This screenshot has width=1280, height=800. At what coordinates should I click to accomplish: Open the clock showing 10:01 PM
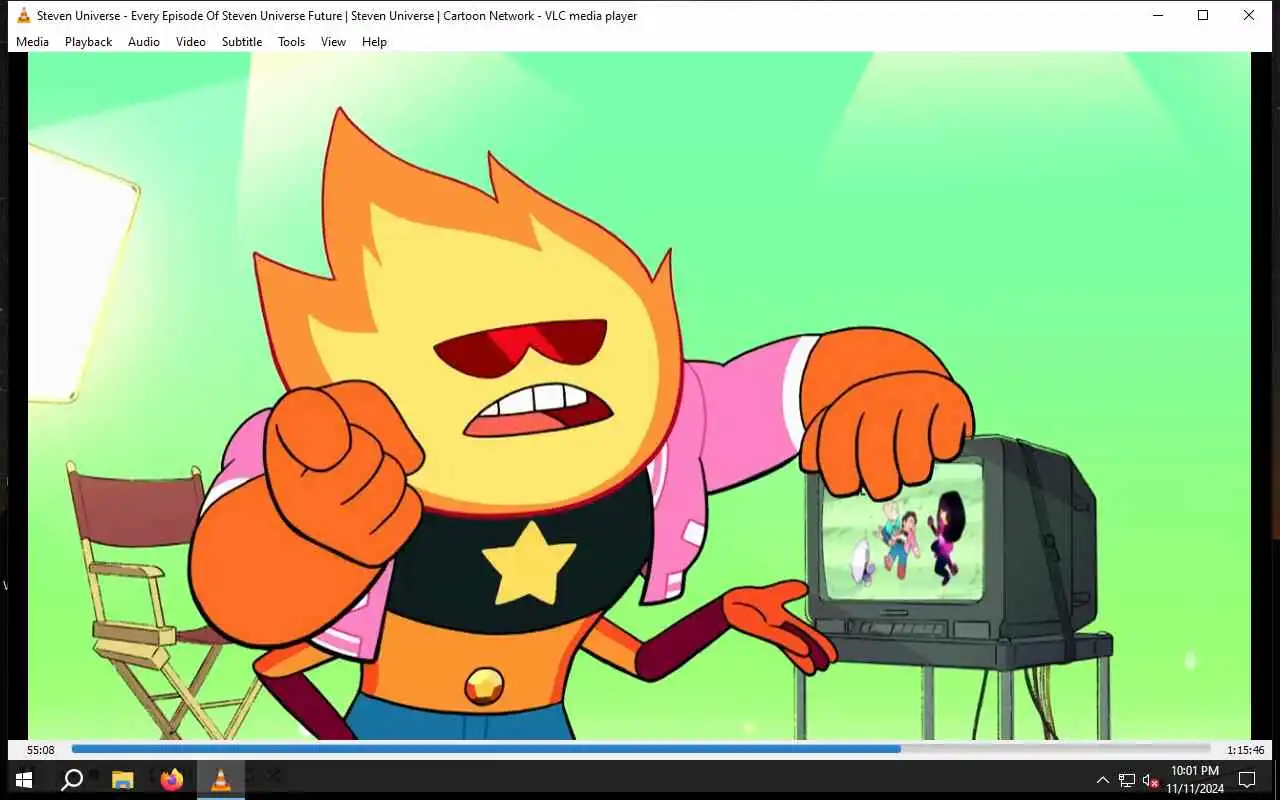(1195, 779)
